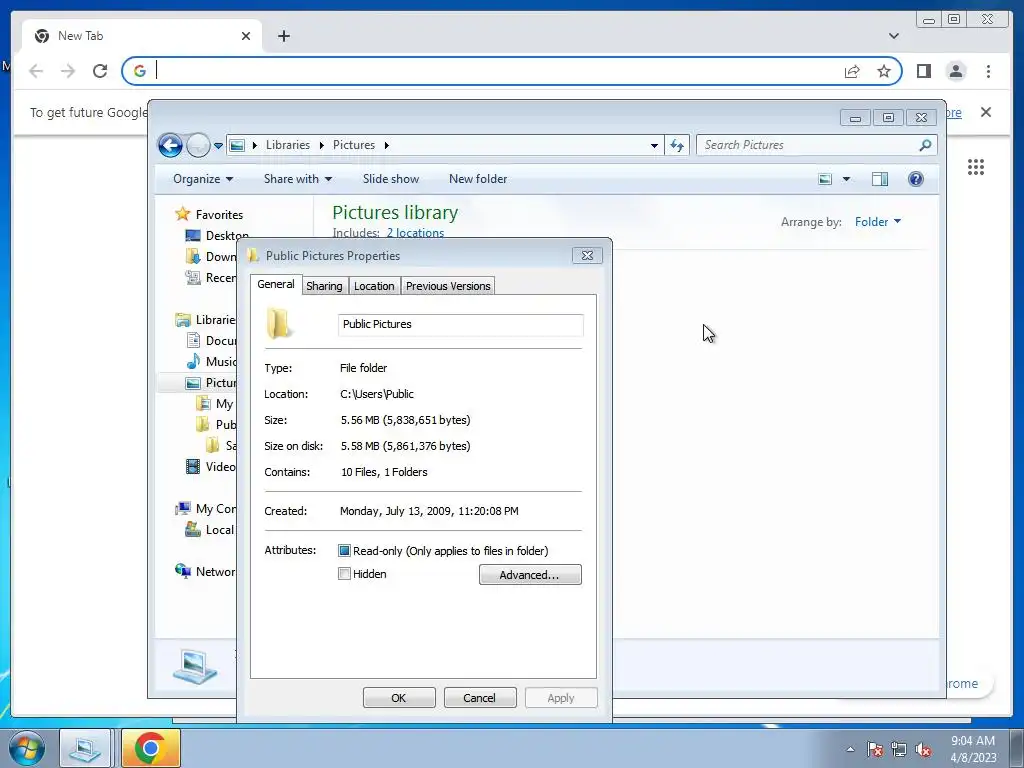Click the Explorer Back button
Image resolution: width=1024 pixels, height=768 pixels.
[170, 145]
